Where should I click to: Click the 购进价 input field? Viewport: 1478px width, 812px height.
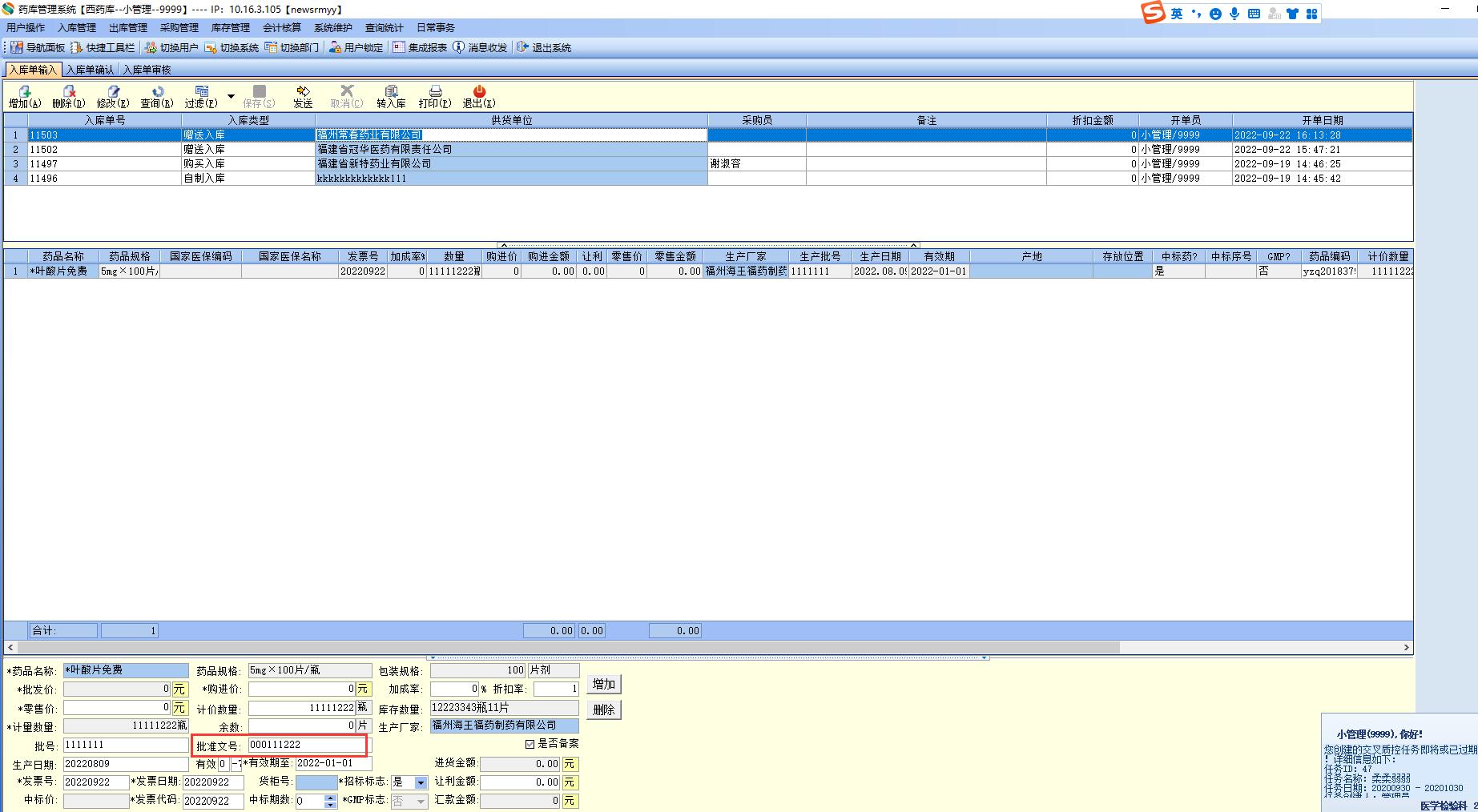coord(301,689)
